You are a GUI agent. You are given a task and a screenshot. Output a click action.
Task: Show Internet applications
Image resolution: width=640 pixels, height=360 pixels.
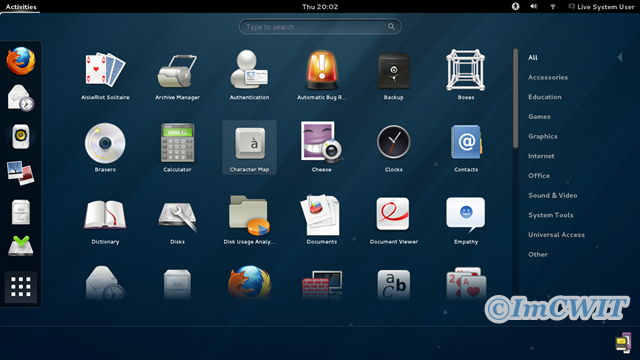541,156
